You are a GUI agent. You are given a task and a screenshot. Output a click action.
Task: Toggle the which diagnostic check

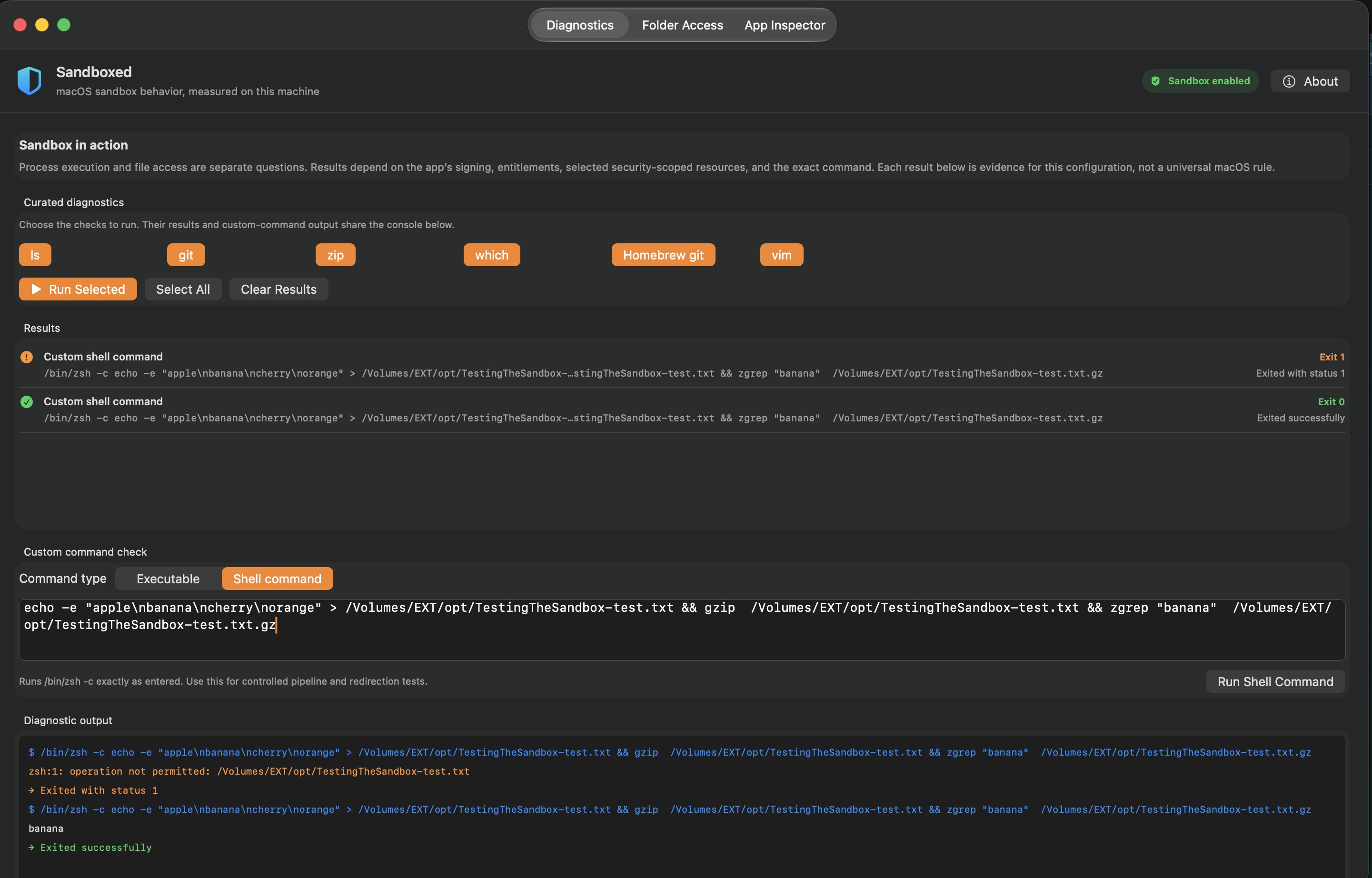tap(491, 255)
